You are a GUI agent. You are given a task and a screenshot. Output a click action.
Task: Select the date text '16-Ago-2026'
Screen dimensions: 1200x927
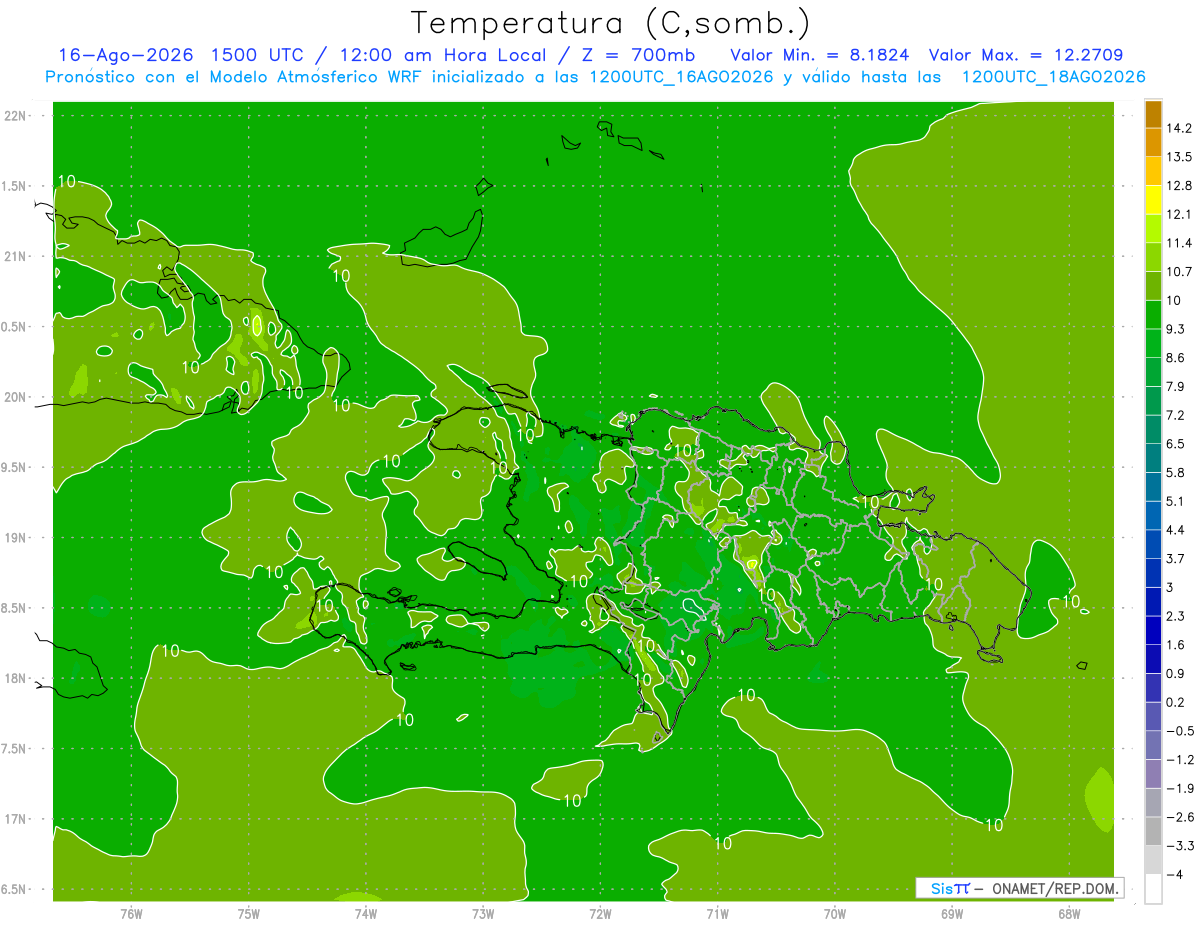pyautogui.click(x=125, y=55)
